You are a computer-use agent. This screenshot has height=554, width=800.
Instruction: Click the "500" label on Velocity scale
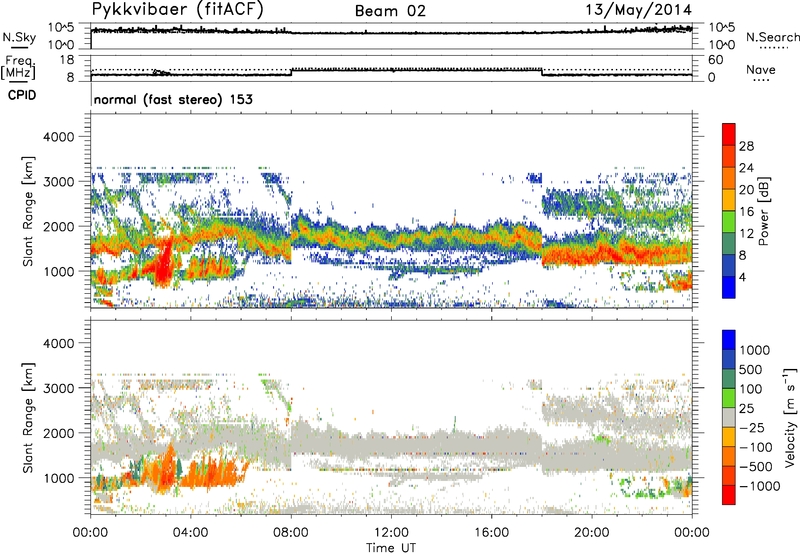point(751,369)
